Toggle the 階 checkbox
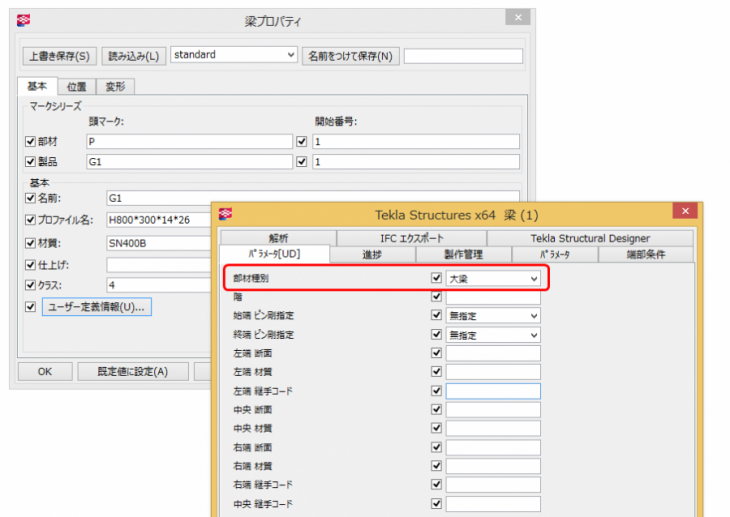 (436, 296)
